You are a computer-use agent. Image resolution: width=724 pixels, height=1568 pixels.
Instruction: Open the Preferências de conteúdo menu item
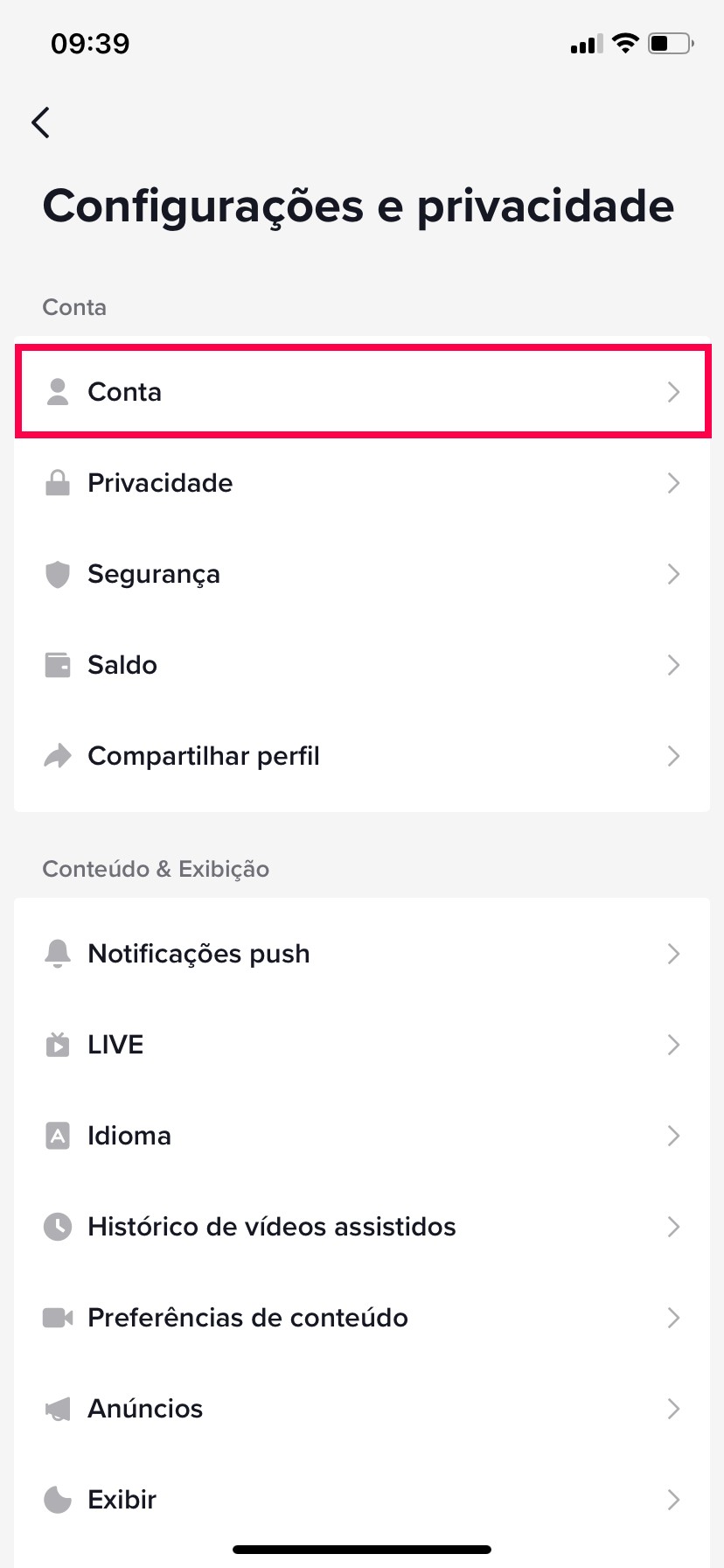point(248,1318)
